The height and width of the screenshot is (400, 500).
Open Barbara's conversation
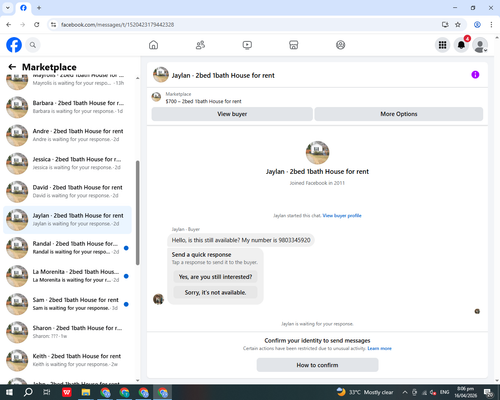click(x=67, y=107)
